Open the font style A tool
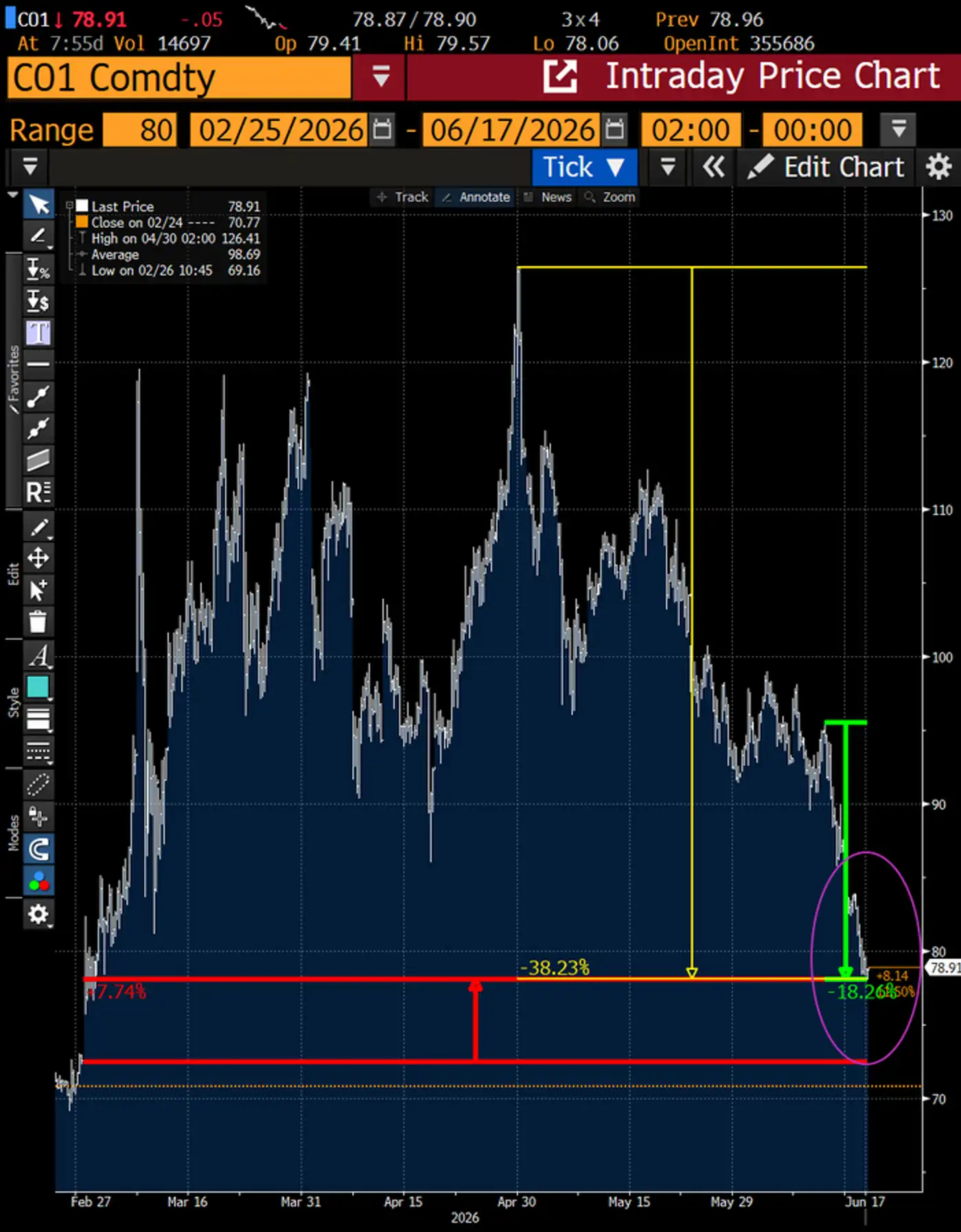 38,655
